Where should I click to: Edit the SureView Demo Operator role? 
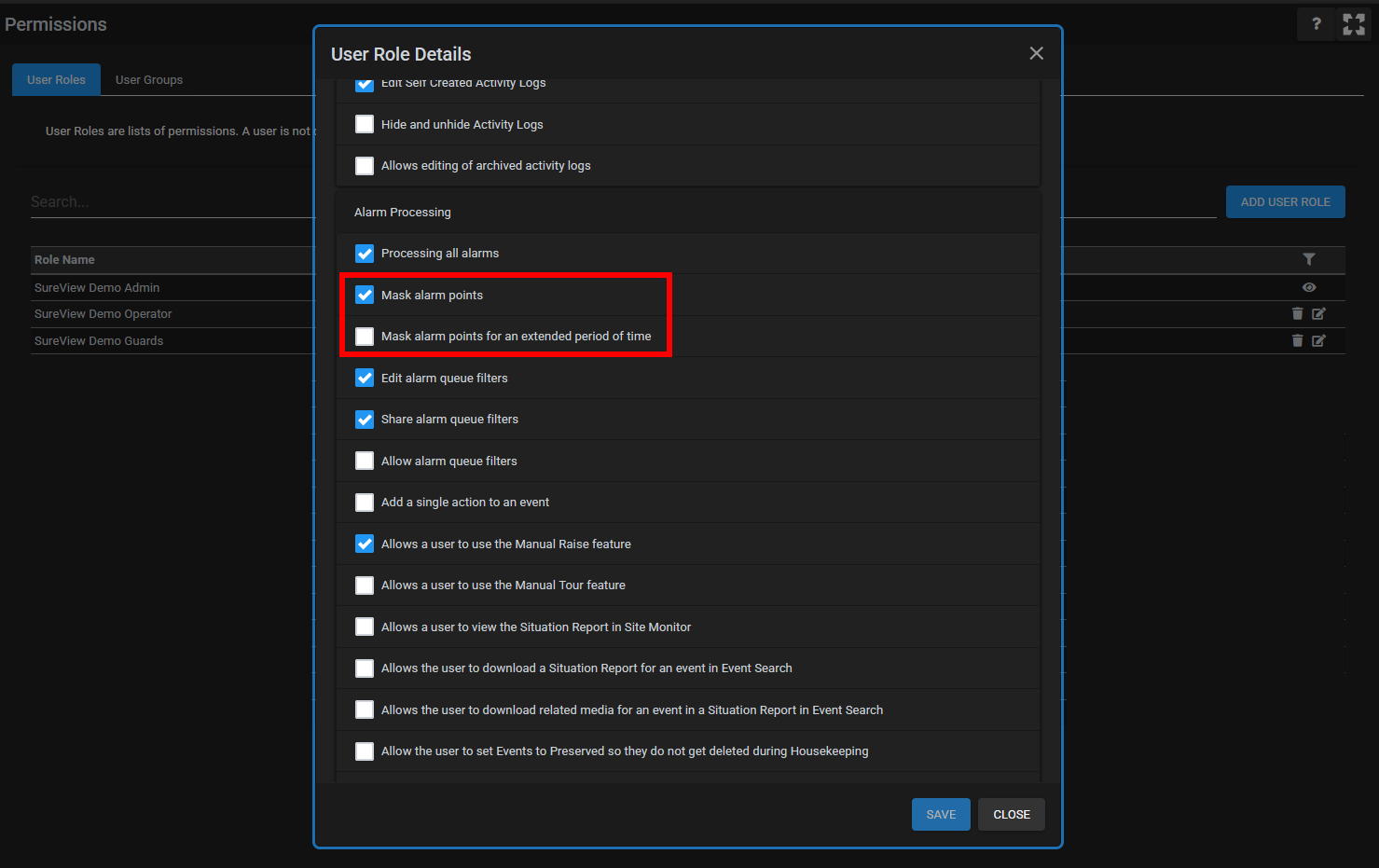tap(1318, 314)
